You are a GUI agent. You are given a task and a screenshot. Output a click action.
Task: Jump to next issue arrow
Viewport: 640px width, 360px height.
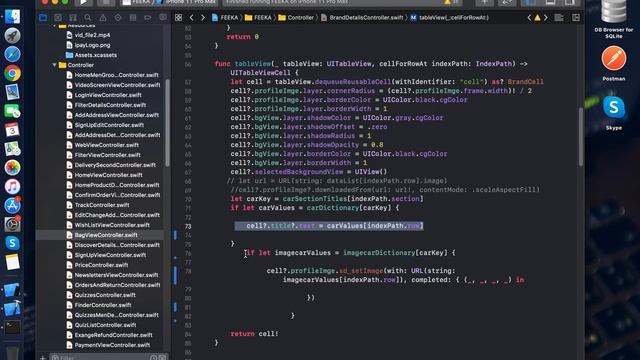pos(546,18)
